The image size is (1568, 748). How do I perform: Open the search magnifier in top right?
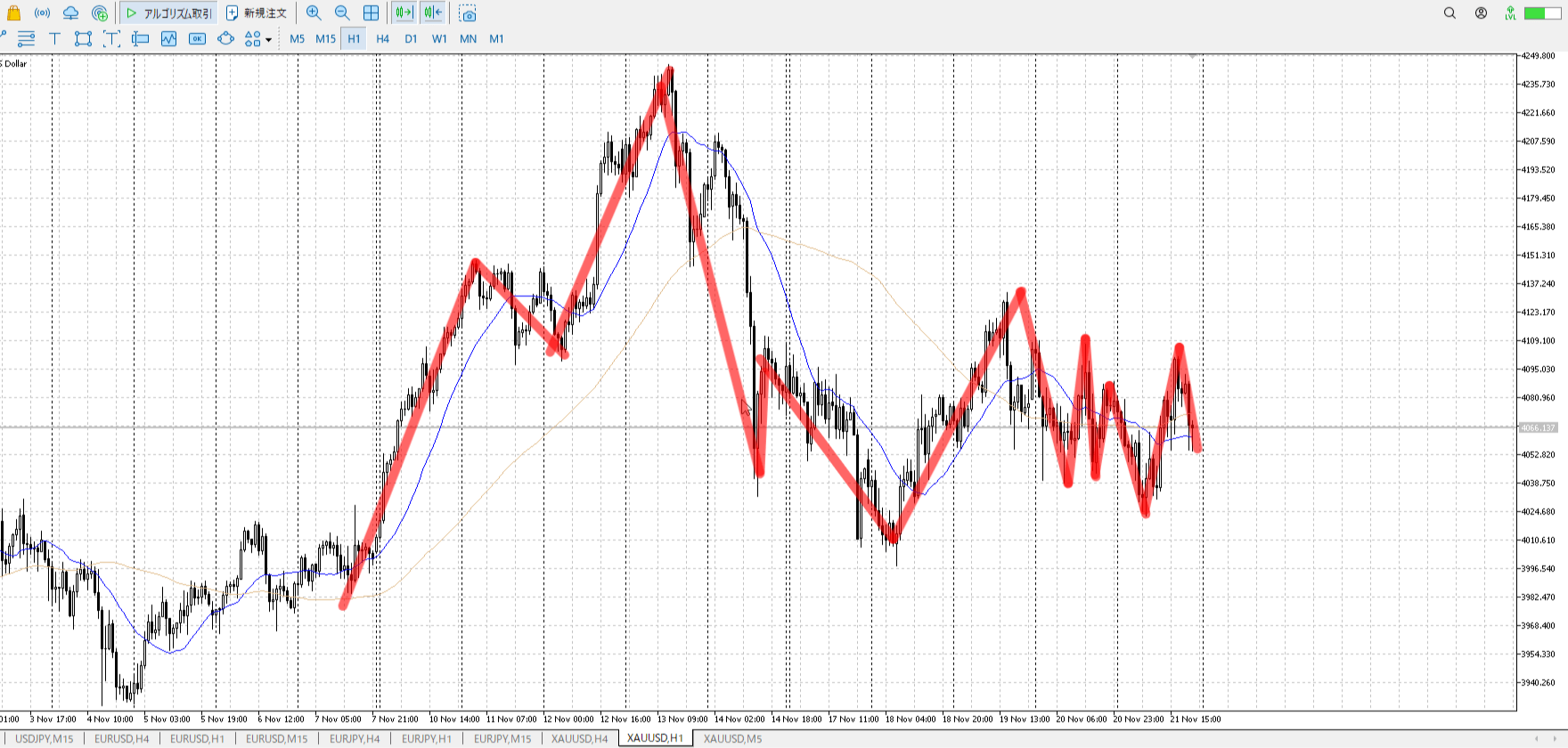tap(1450, 13)
